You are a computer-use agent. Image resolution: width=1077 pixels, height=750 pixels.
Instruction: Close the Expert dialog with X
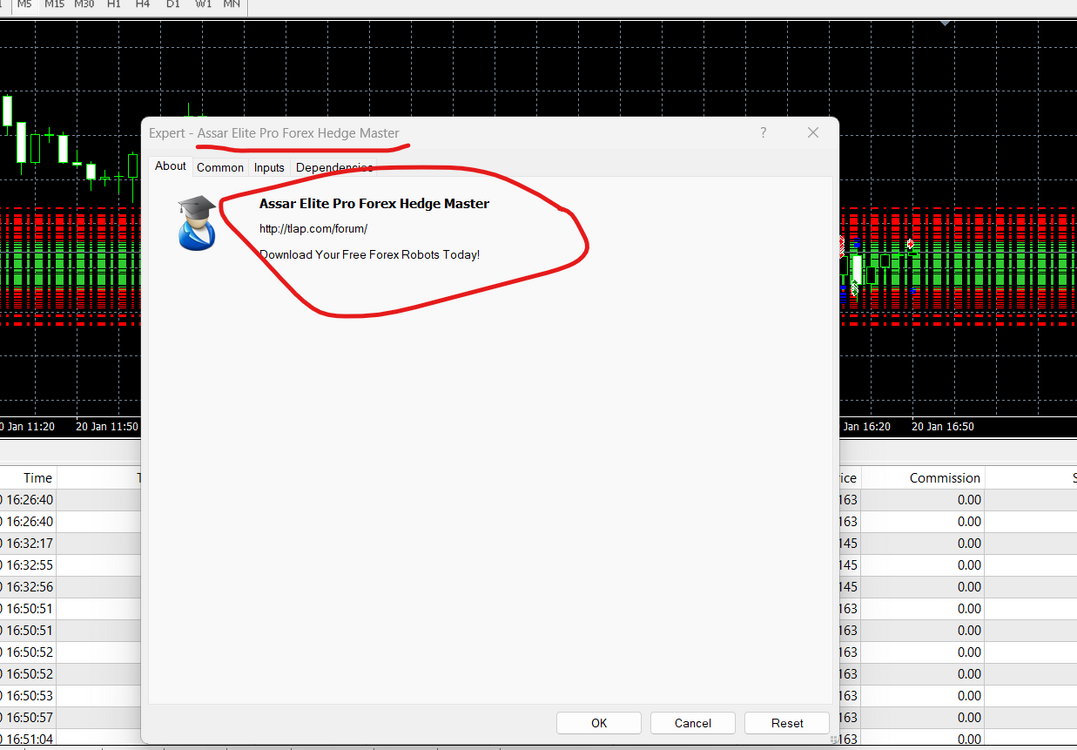[x=813, y=133]
